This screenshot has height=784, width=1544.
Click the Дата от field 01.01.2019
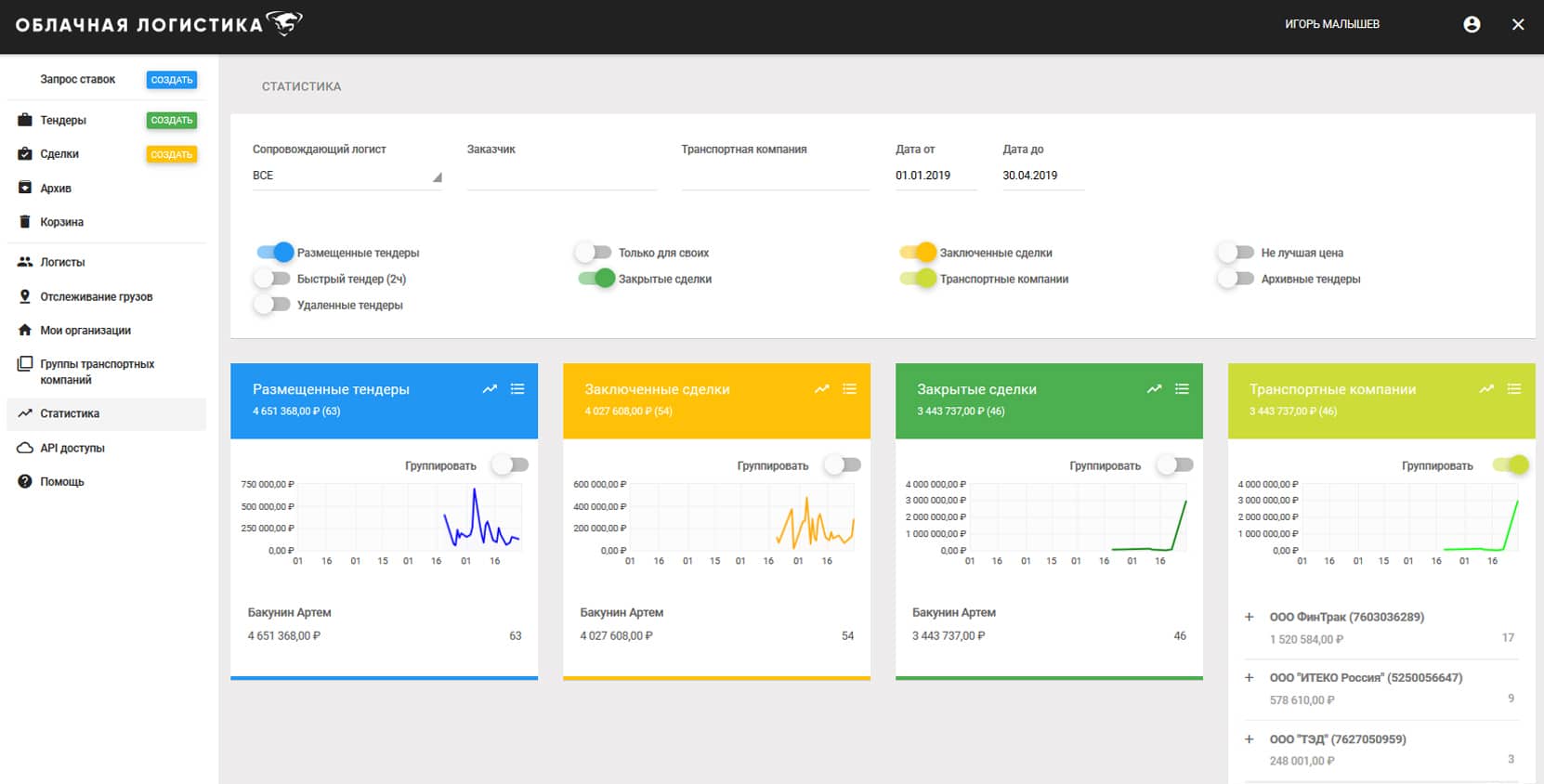[x=936, y=176]
